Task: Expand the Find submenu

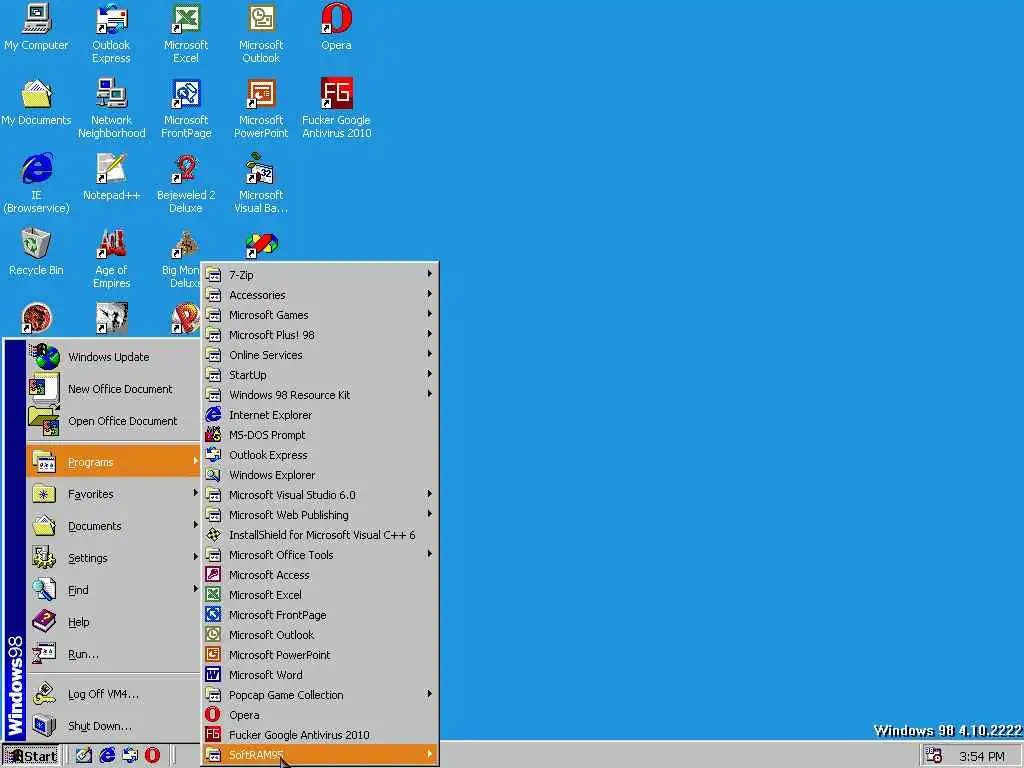Action: (113, 590)
